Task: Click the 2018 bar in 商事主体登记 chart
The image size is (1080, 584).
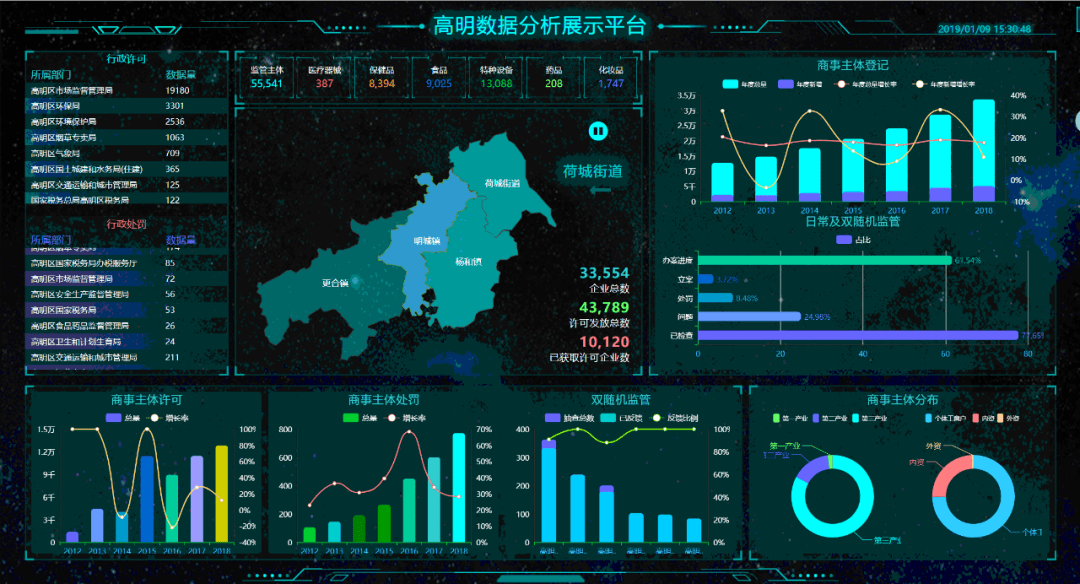Action: [983, 150]
